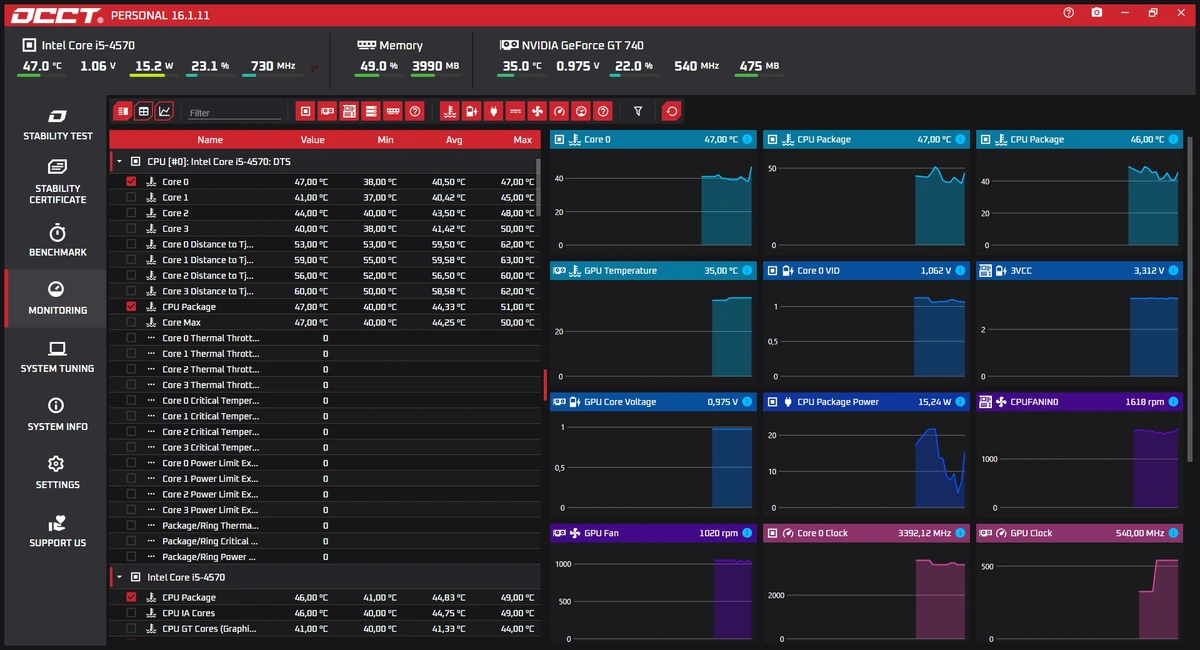Switch to the grid view icon
This screenshot has width=1200, height=650.
click(x=143, y=111)
